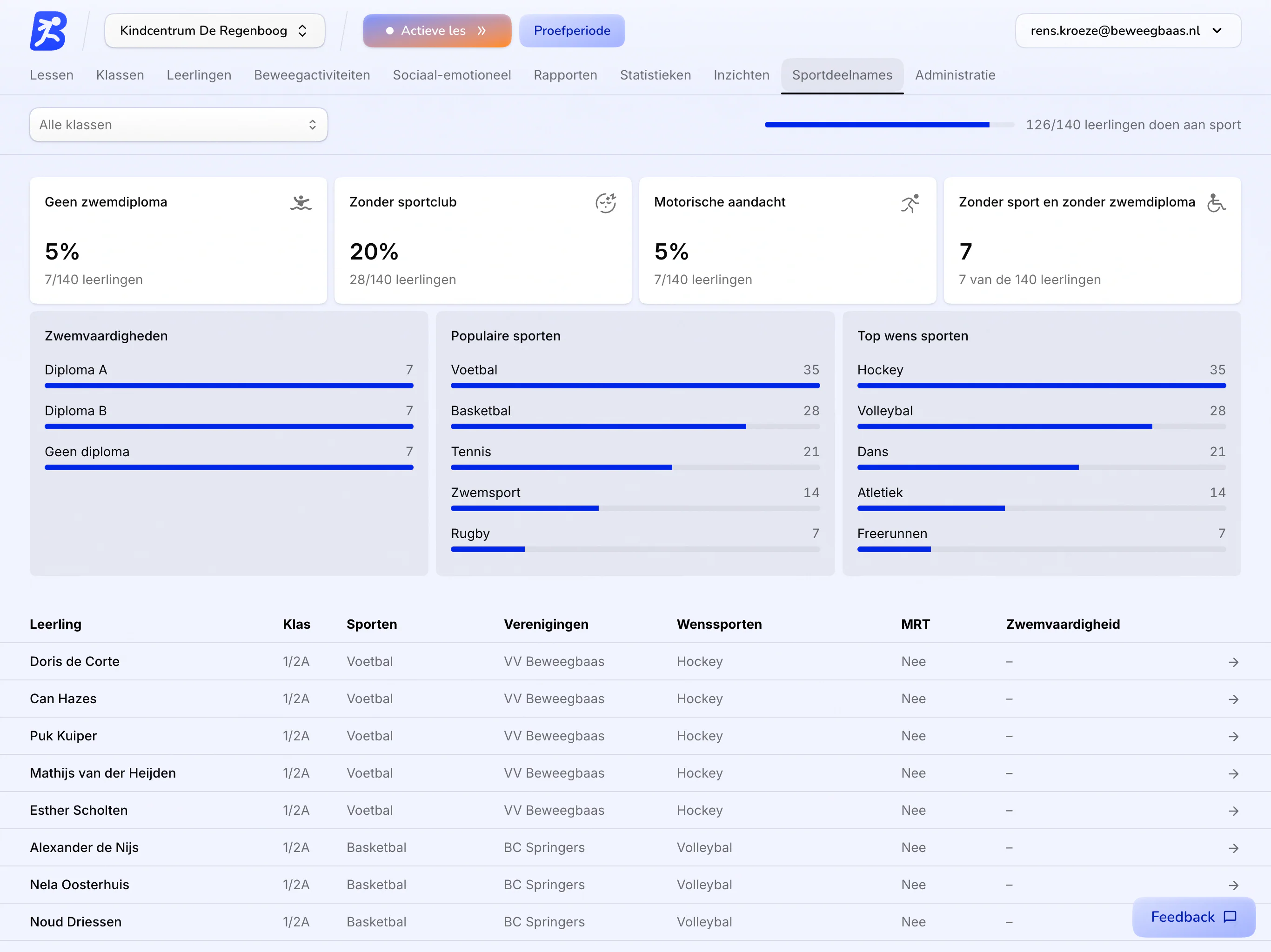
Task: Click the Proefperiode button
Action: tap(572, 31)
